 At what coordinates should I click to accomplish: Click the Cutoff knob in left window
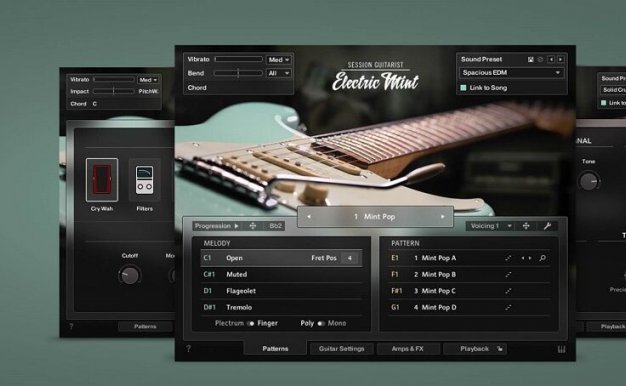click(x=130, y=275)
